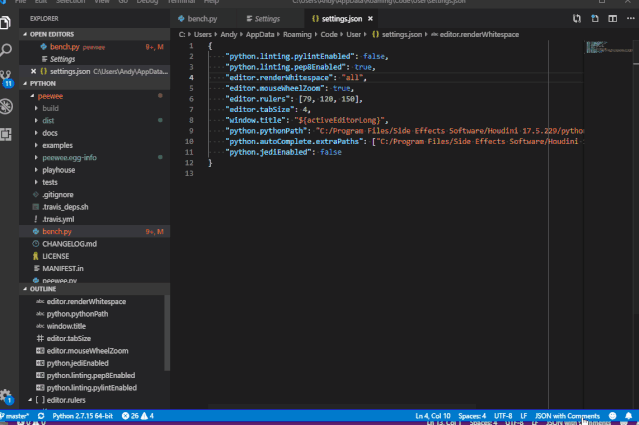This screenshot has width=639, height=425.
Task: Click Open Settings UI icon in editor toolbar
Action: pyautogui.click(x=595, y=18)
